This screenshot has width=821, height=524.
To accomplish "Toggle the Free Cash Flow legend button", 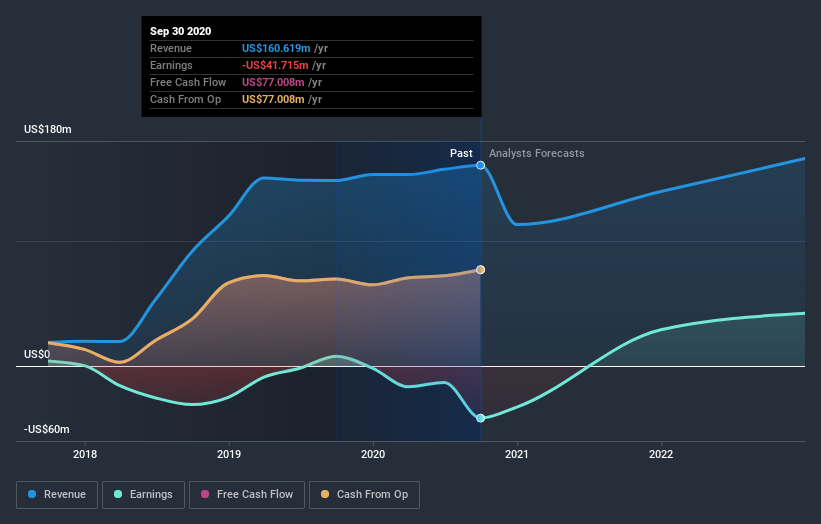I will (247, 495).
